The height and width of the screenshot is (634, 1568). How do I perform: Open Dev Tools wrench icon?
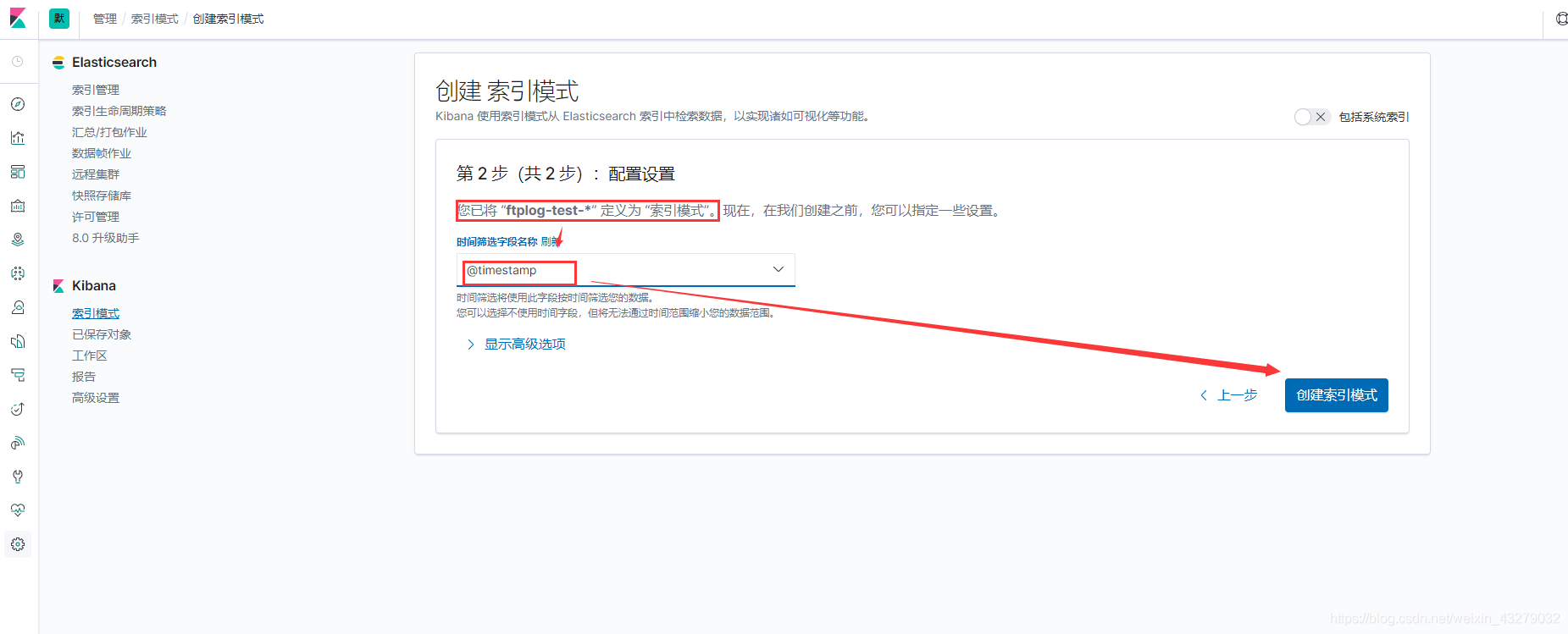18,477
